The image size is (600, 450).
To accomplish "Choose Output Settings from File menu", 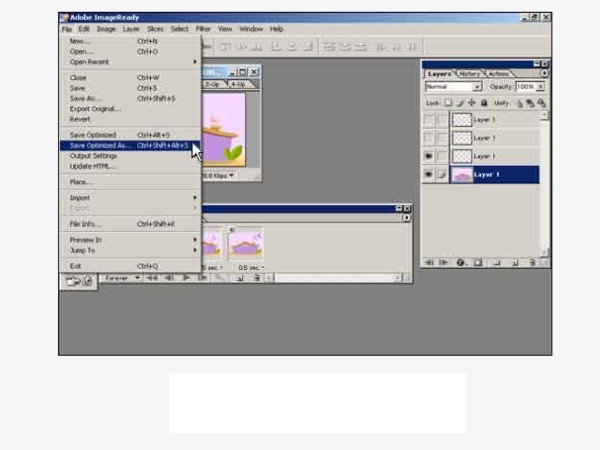I will tap(130, 156).
